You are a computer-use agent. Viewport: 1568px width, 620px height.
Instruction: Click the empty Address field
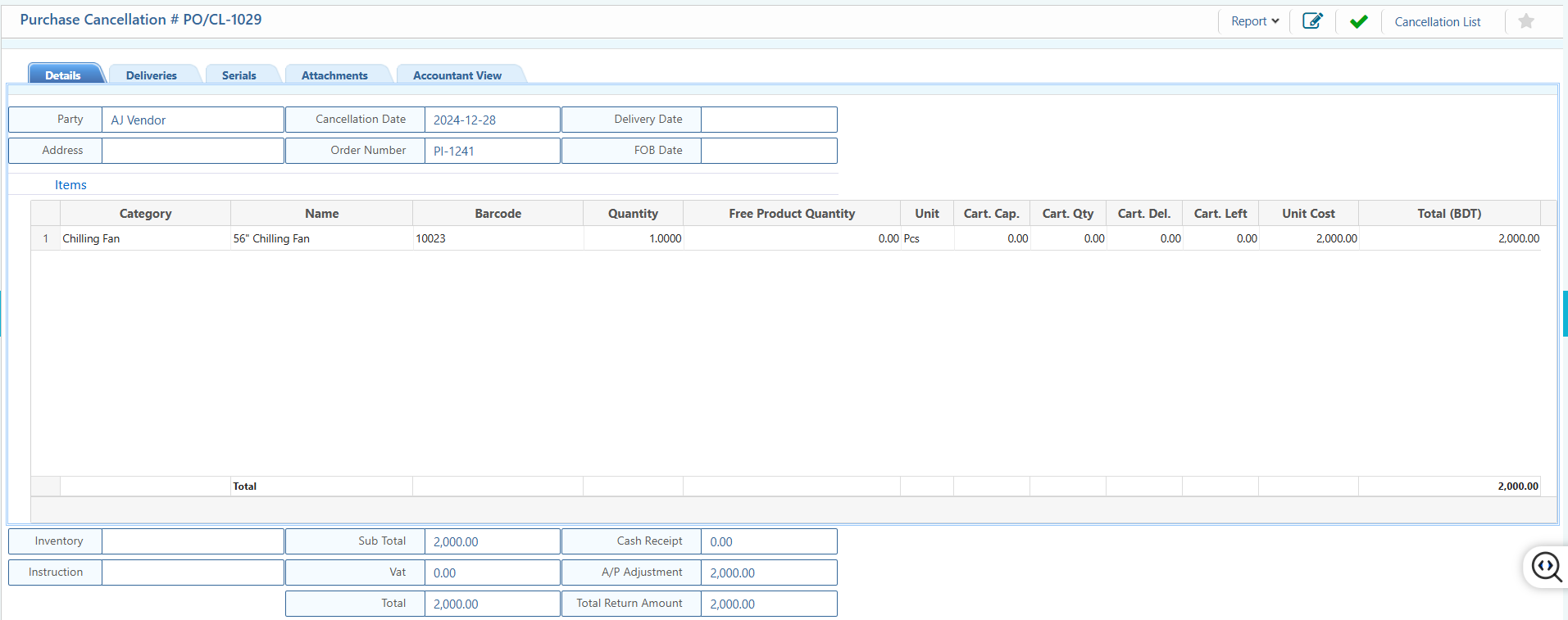point(193,151)
